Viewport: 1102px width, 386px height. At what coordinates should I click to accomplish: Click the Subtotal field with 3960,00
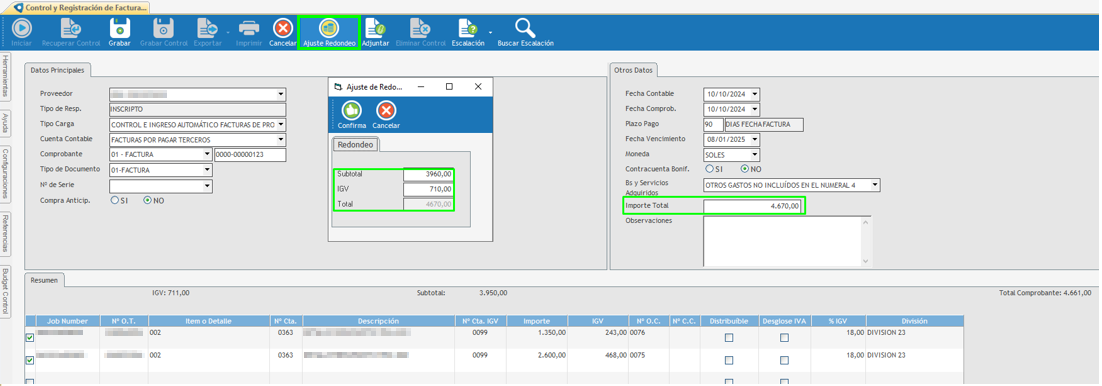[428, 174]
